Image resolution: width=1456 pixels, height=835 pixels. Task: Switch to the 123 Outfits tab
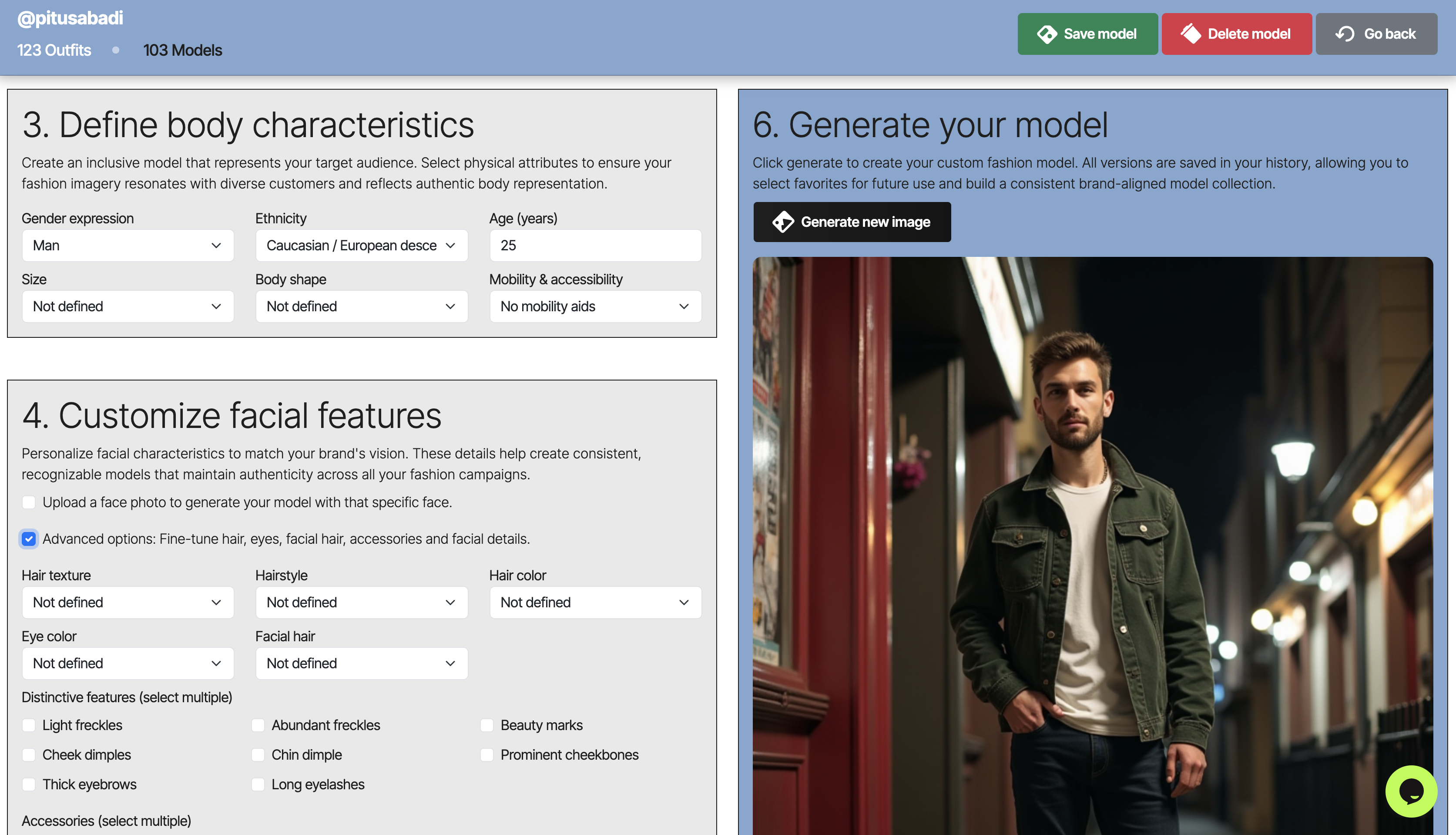pos(54,51)
